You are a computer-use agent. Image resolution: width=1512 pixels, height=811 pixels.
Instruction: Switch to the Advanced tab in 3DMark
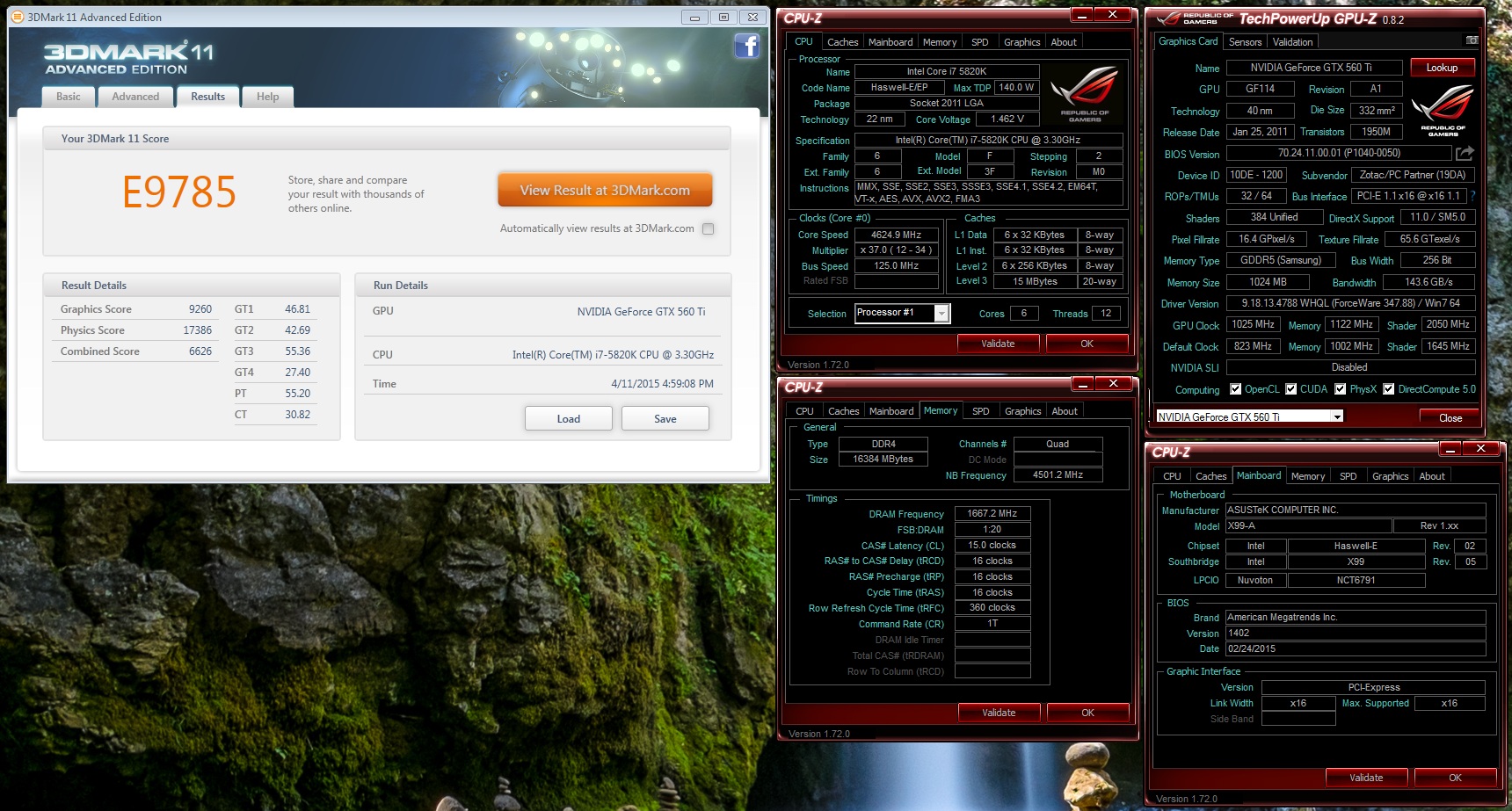tap(135, 97)
